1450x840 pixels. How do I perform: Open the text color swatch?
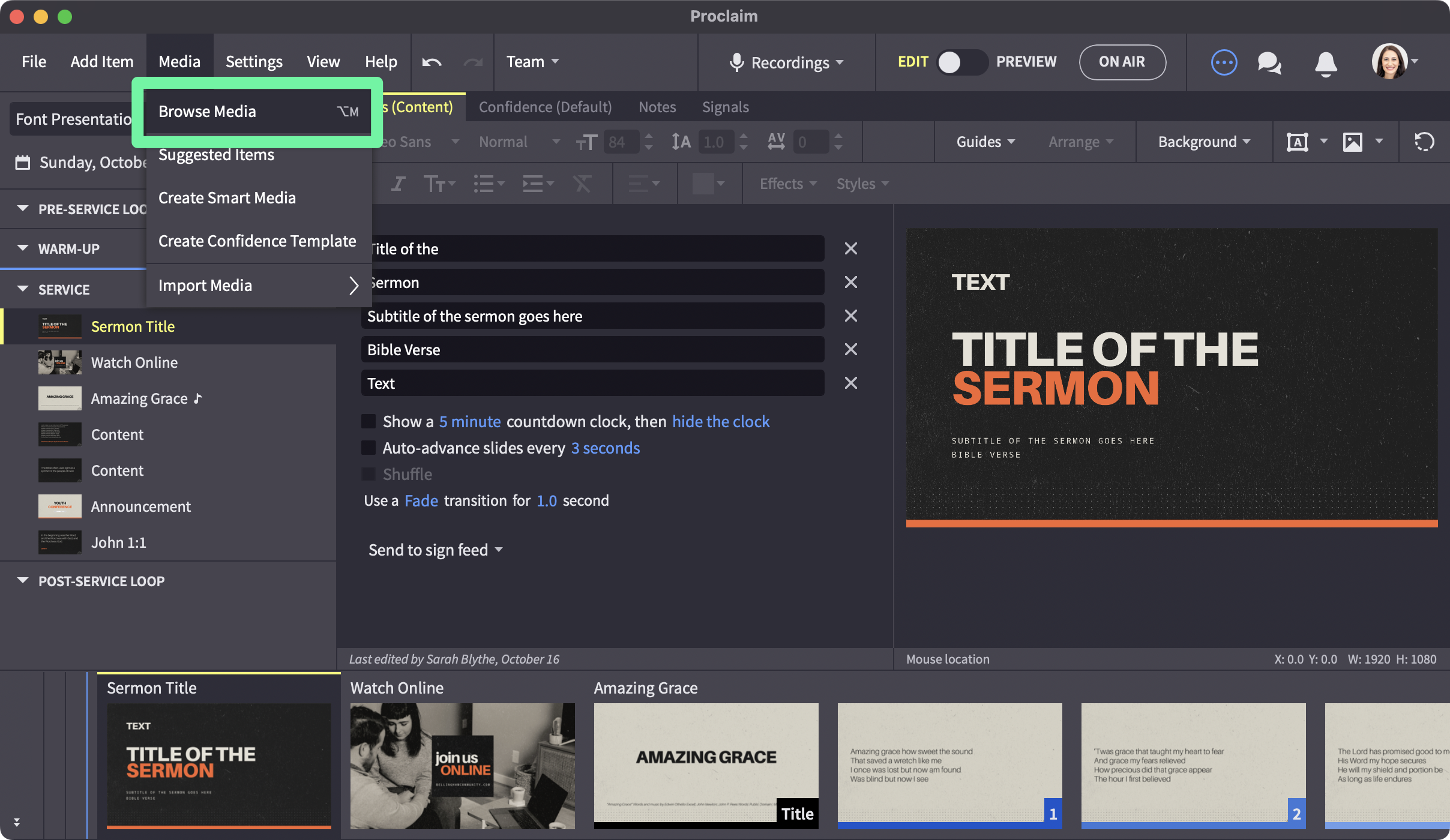pos(708,184)
